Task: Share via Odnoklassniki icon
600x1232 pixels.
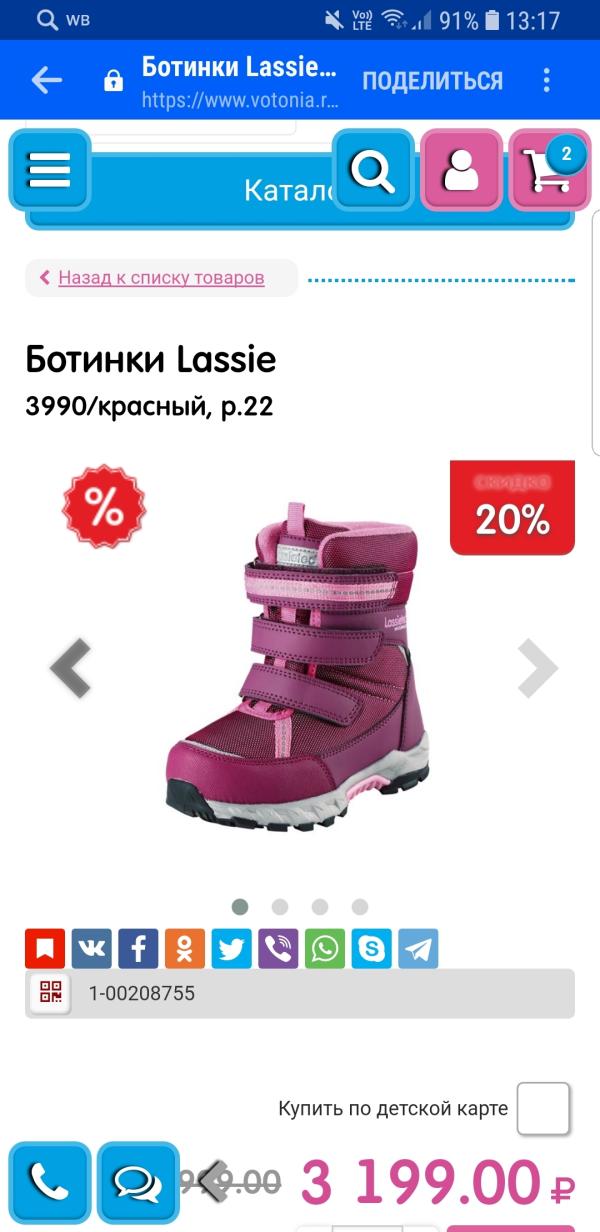Action: click(185, 948)
